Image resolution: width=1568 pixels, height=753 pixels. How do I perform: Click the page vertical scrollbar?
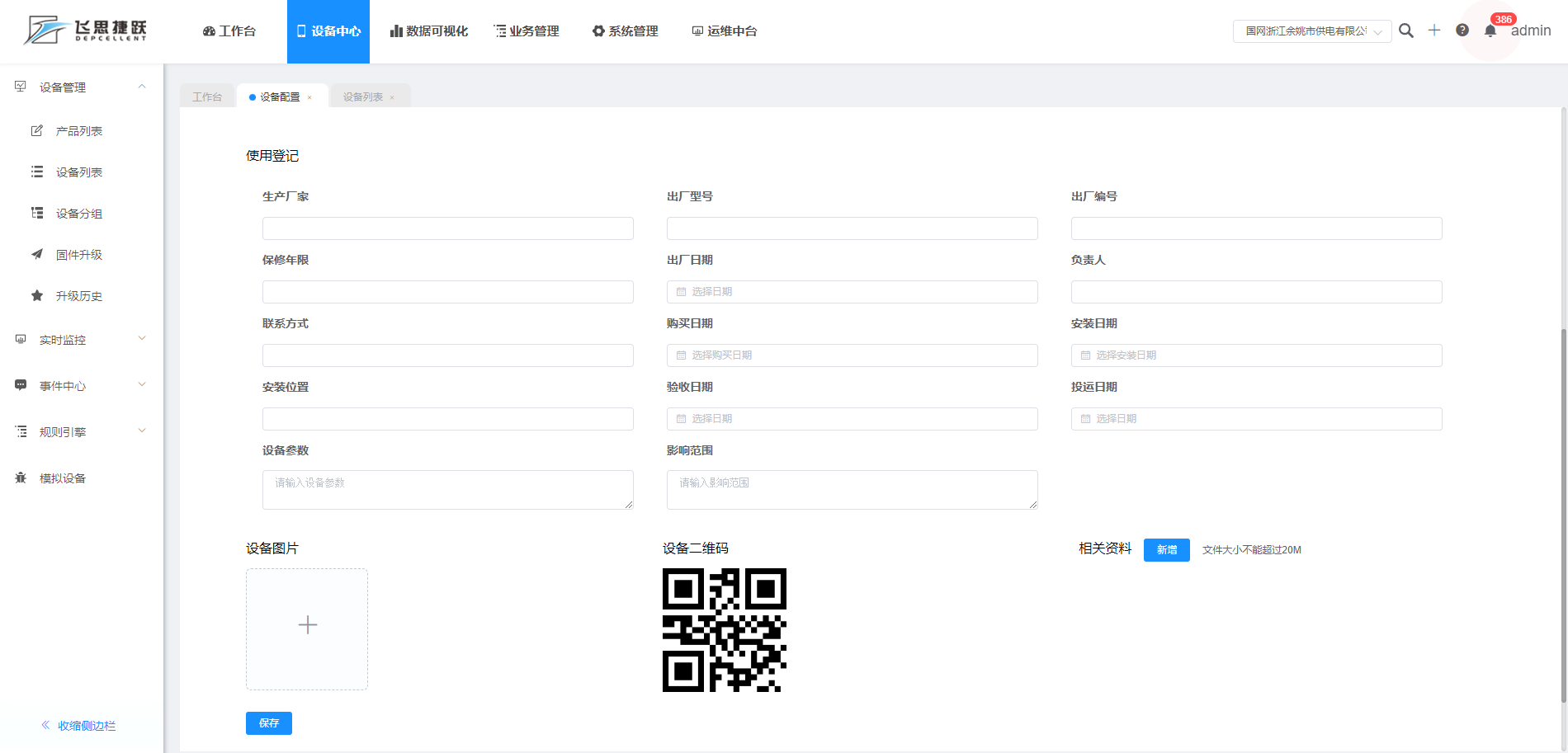click(1563, 515)
